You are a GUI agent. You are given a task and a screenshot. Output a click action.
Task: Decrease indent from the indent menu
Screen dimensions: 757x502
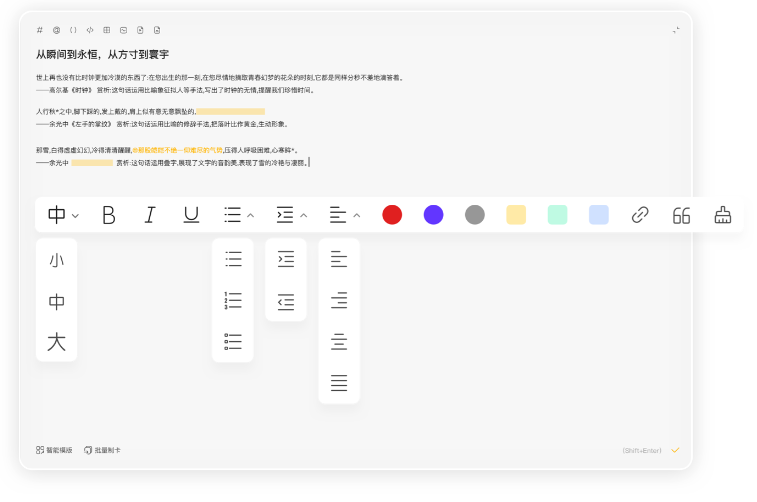[286, 302]
